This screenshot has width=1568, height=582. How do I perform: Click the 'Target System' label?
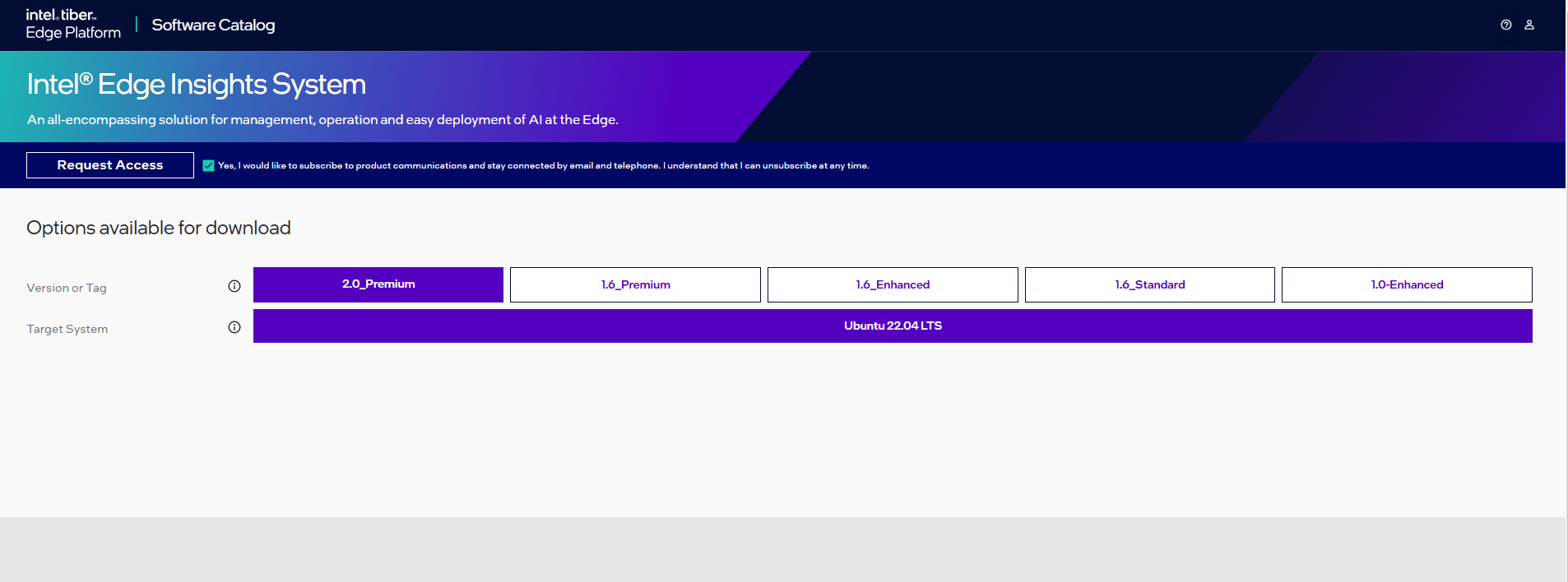point(67,329)
